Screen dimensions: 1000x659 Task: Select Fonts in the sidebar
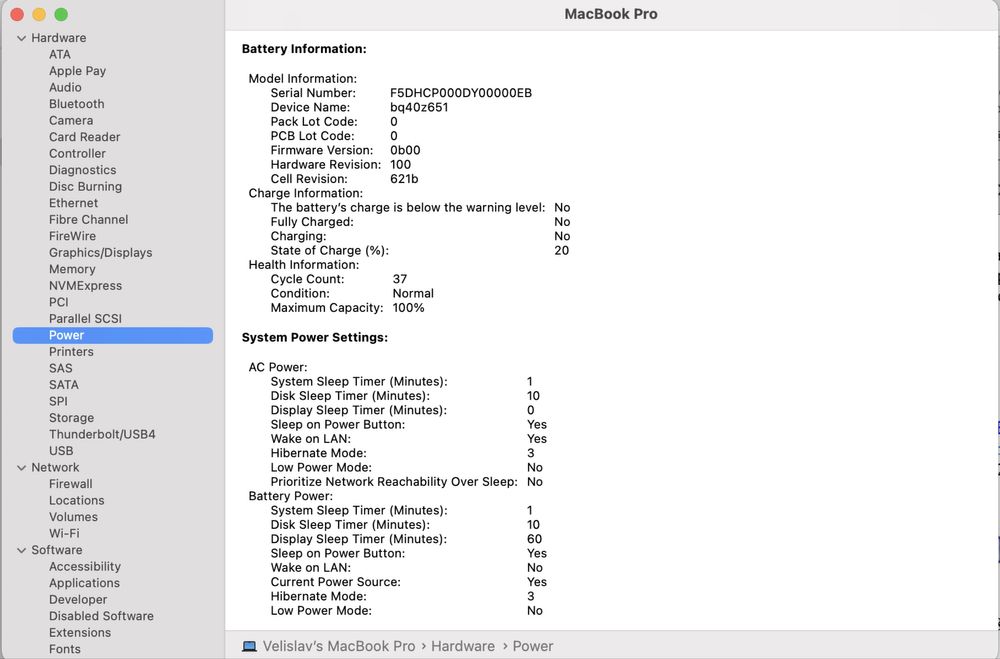(65, 649)
